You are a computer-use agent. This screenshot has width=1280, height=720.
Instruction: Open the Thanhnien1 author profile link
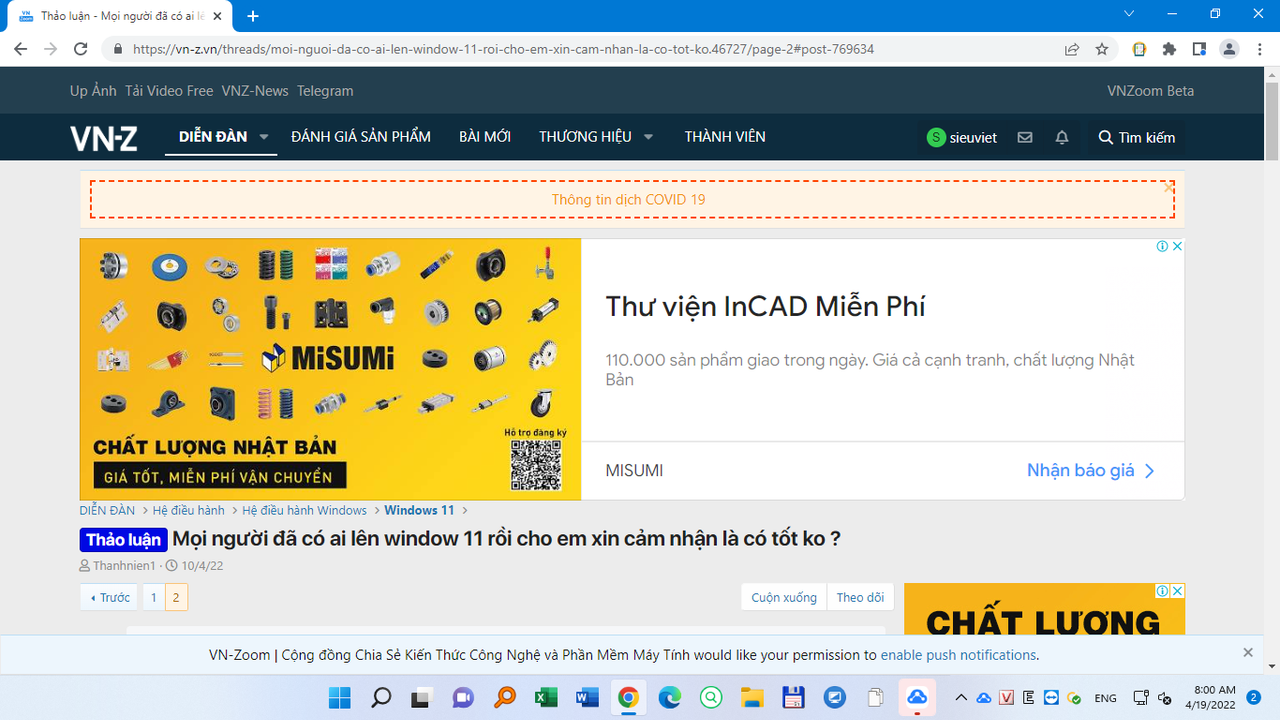(124, 566)
